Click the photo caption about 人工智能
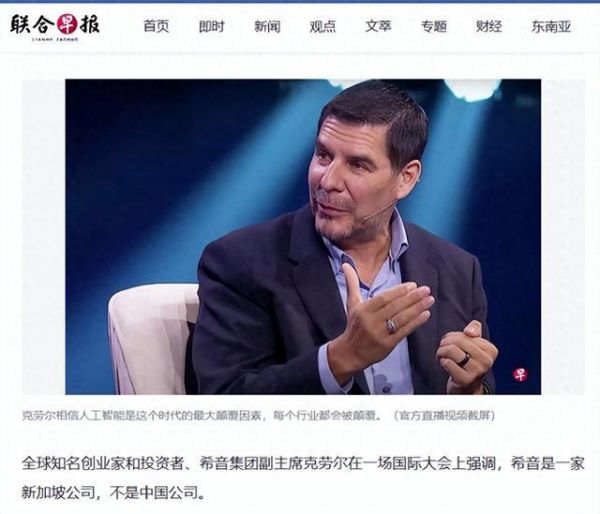 pyautogui.click(x=203, y=415)
